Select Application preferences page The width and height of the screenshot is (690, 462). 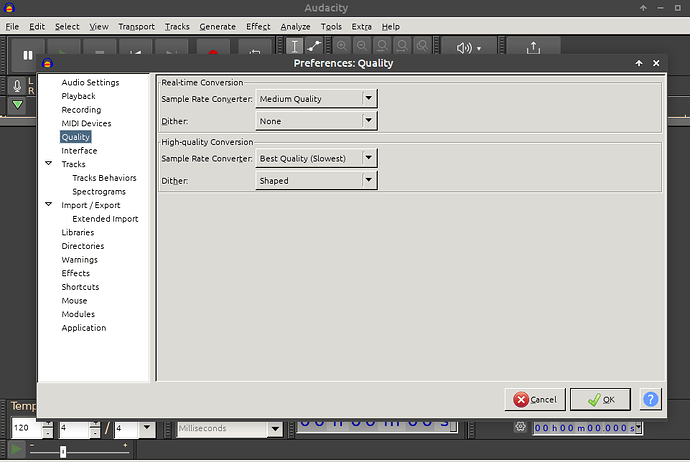coord(84,328)
